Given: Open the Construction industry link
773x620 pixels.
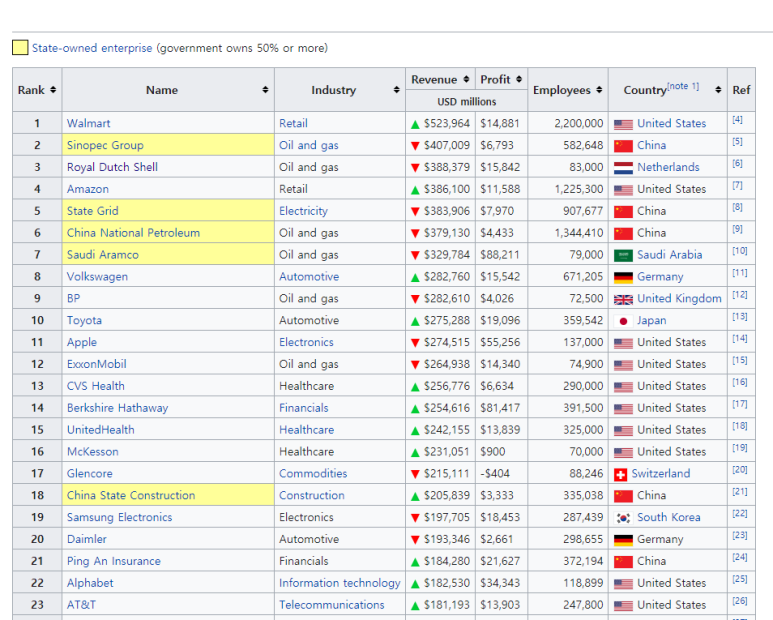Looking at the screenshot, I should coord(312,495).
